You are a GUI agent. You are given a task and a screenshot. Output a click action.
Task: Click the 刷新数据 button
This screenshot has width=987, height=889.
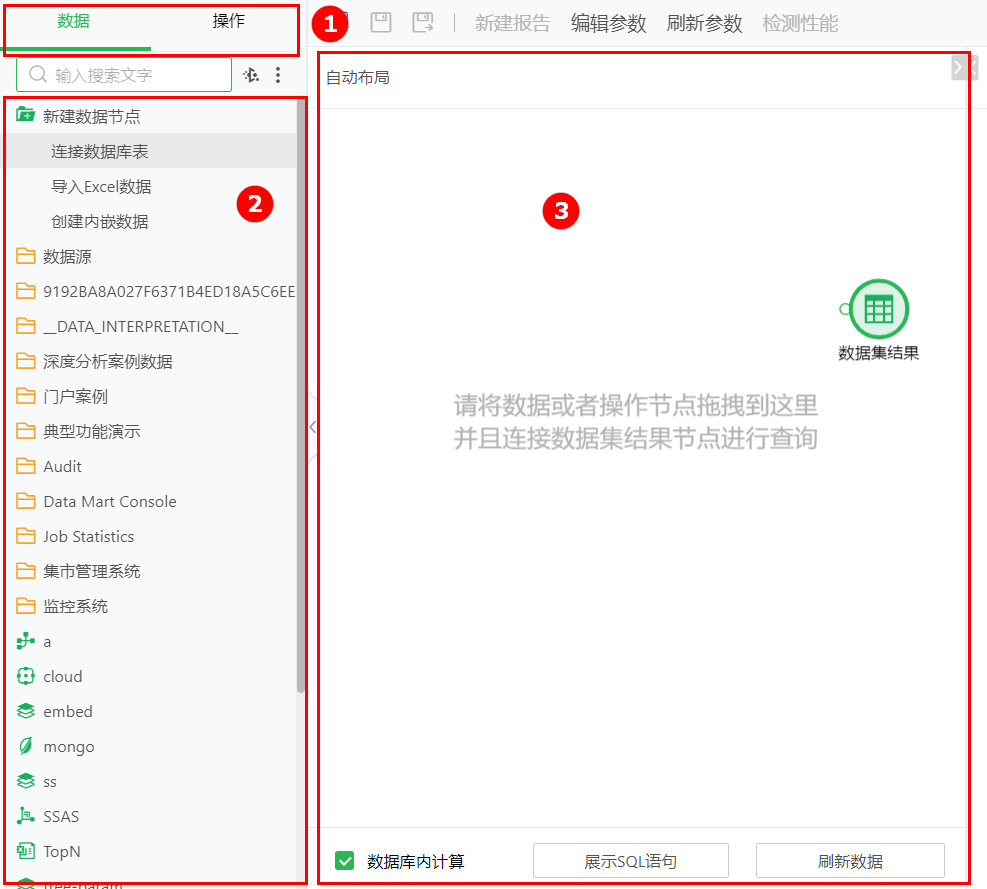coord(849,861)
